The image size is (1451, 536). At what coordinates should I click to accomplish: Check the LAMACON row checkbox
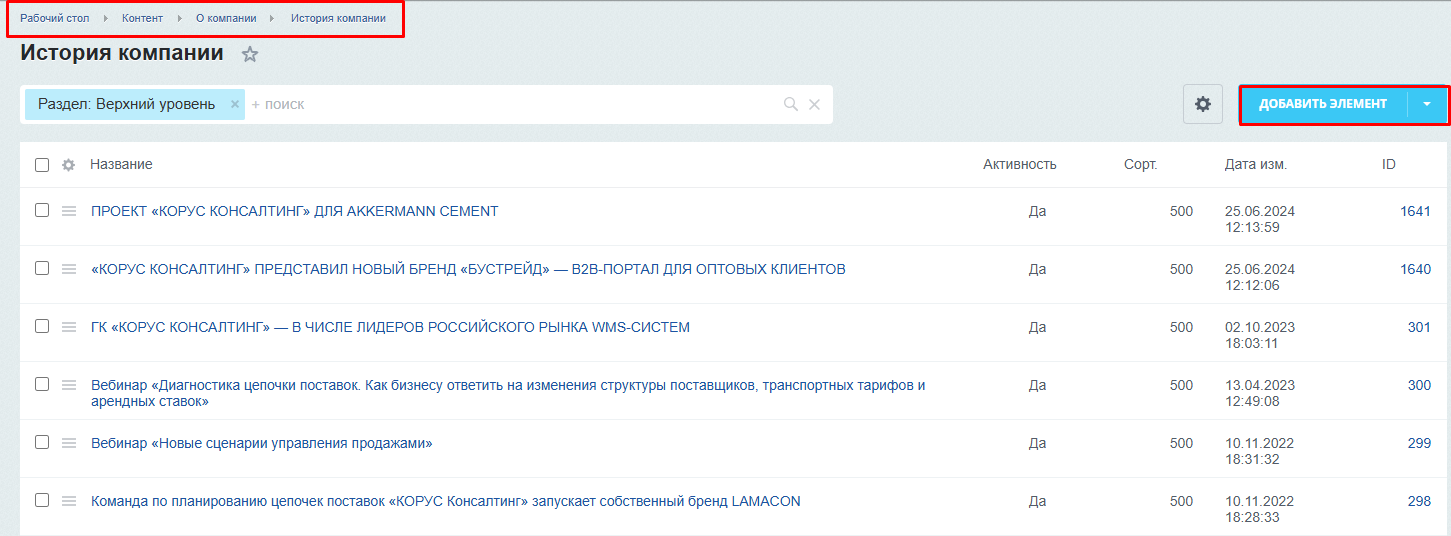[42, 500]
